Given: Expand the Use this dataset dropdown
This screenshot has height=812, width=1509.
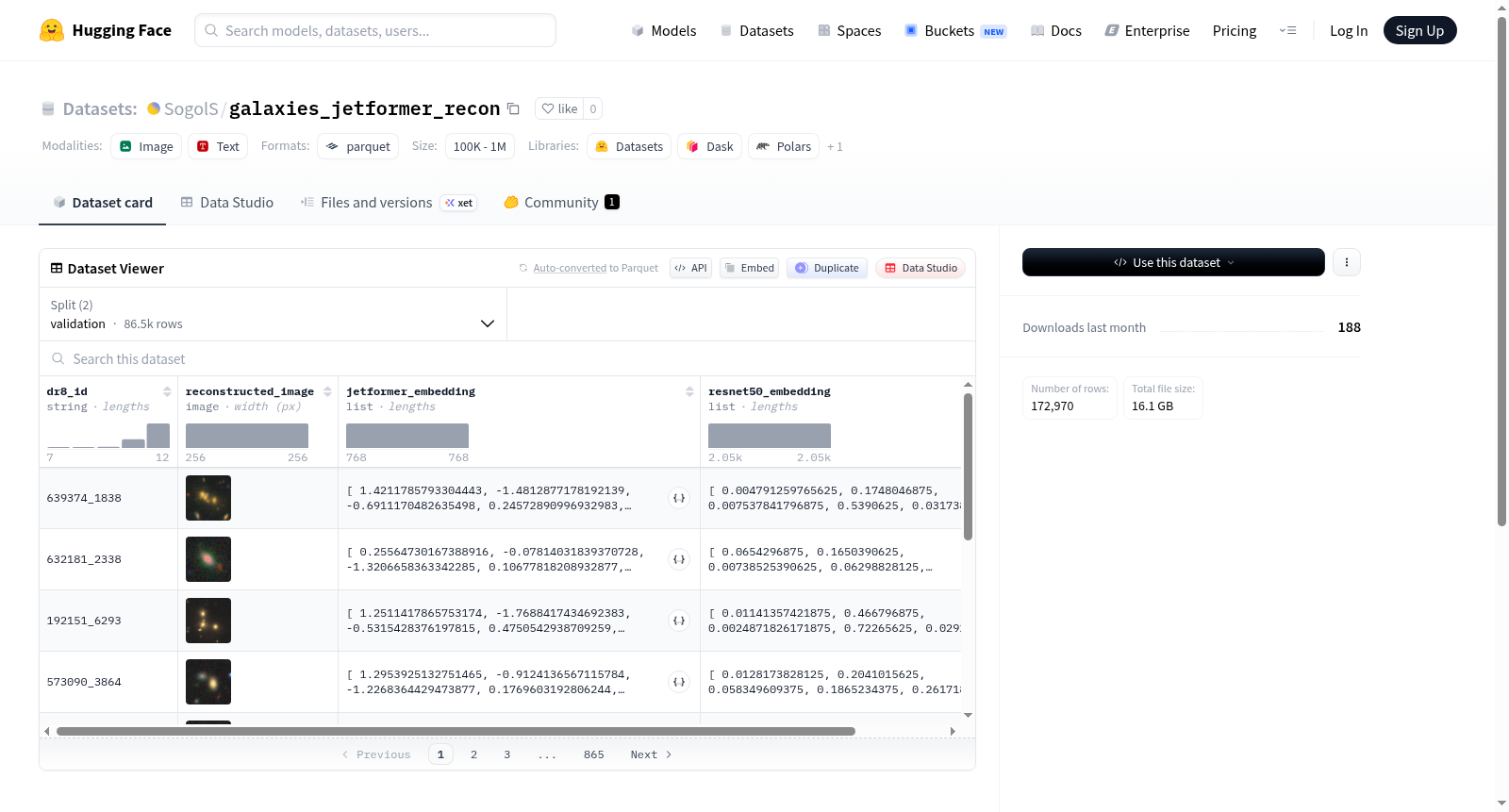Looking at the screenshot, I should coord(1173,262).
